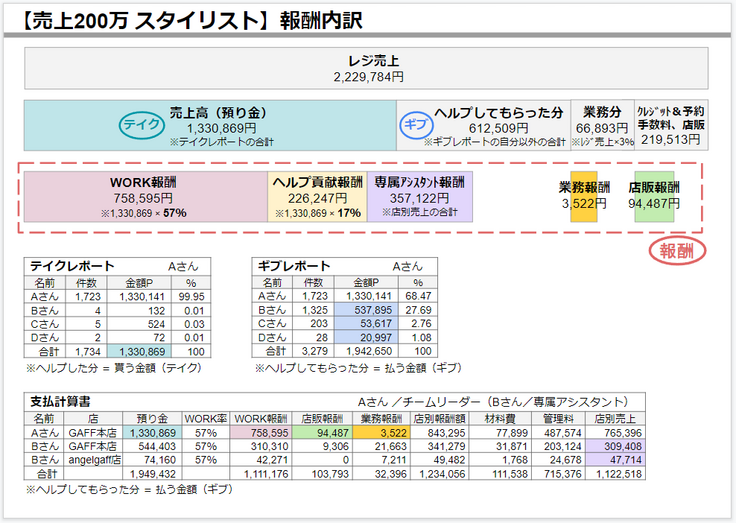Click the purple 専属アシスタント報酬 box
This screenshot has height=523, width=736.
[x=419, y=197]
